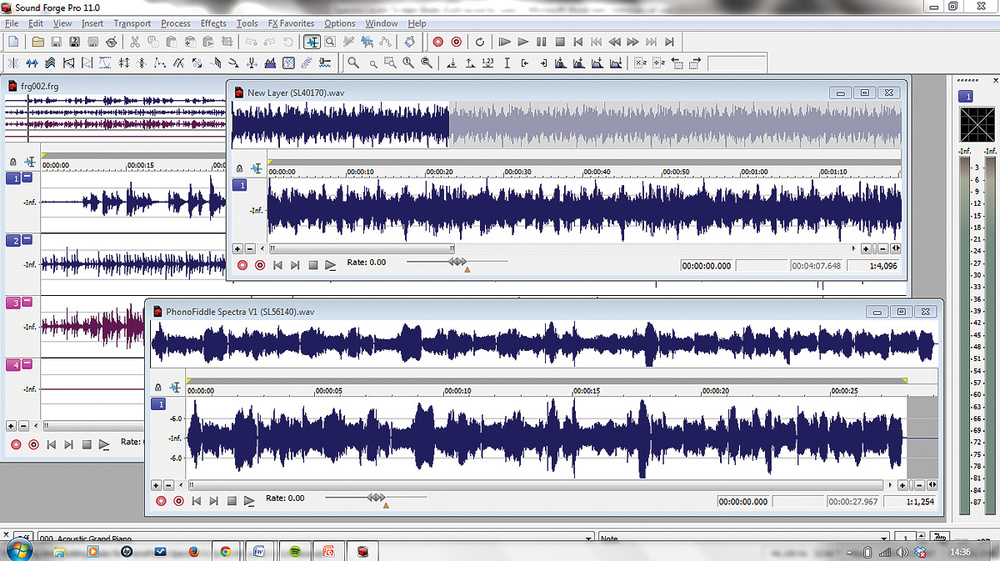This screenshot has width=1000, height=561.
Task: Click the Windows Start button
Action: (x=19, y=551)
